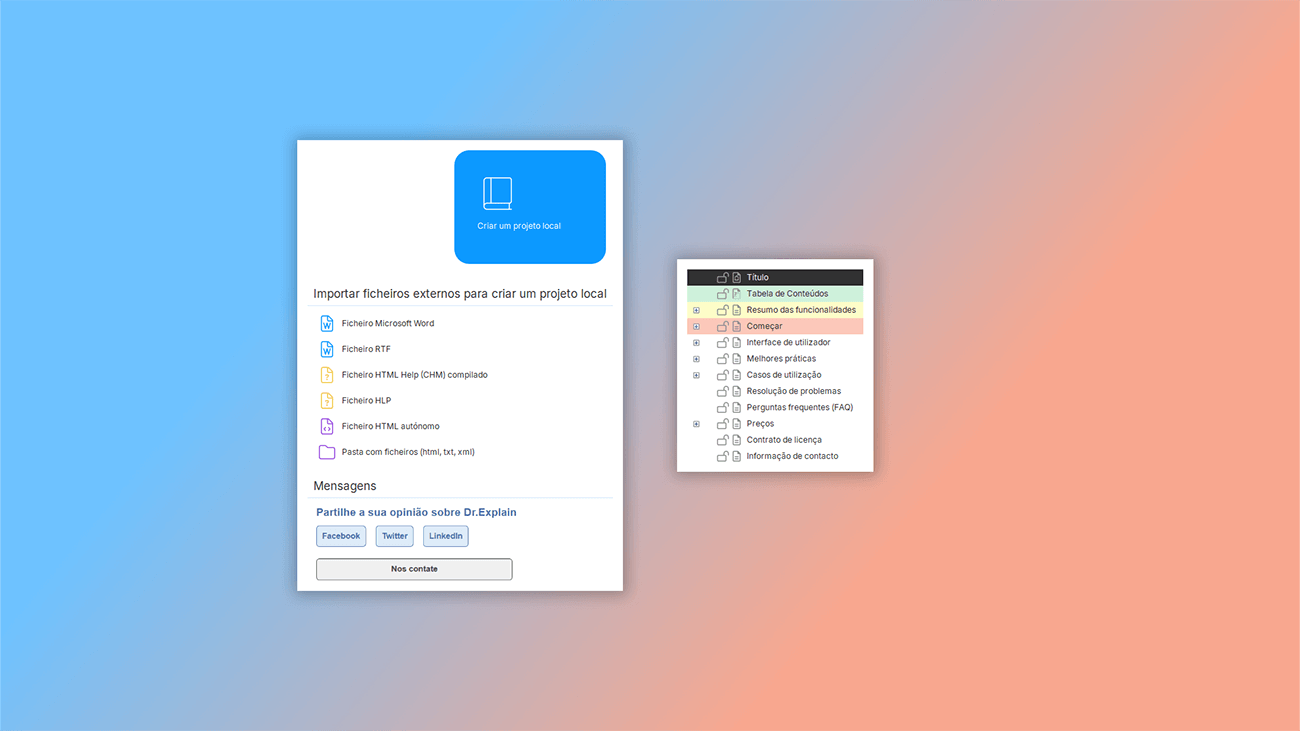
Task: Click the standalone HTML file icon
Action: coord(327,427)
